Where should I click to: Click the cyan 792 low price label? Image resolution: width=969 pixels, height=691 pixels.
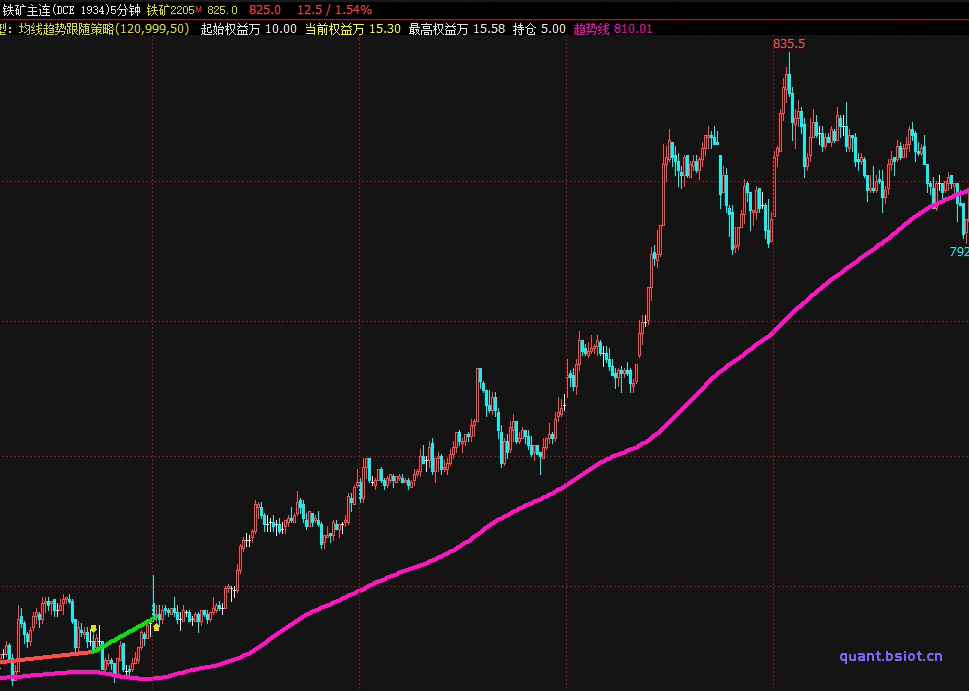point(958,252)
